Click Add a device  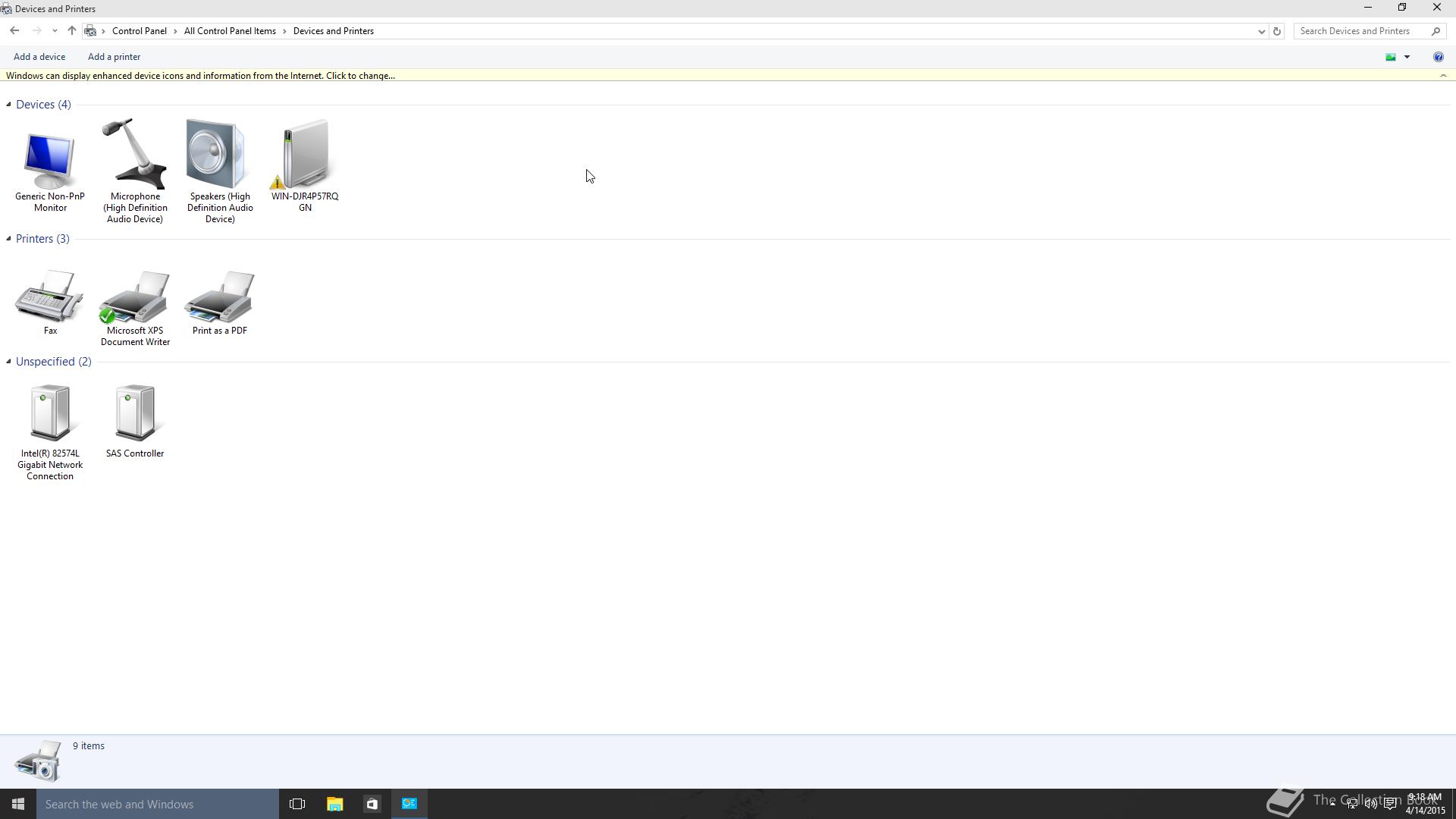(39, 57)
